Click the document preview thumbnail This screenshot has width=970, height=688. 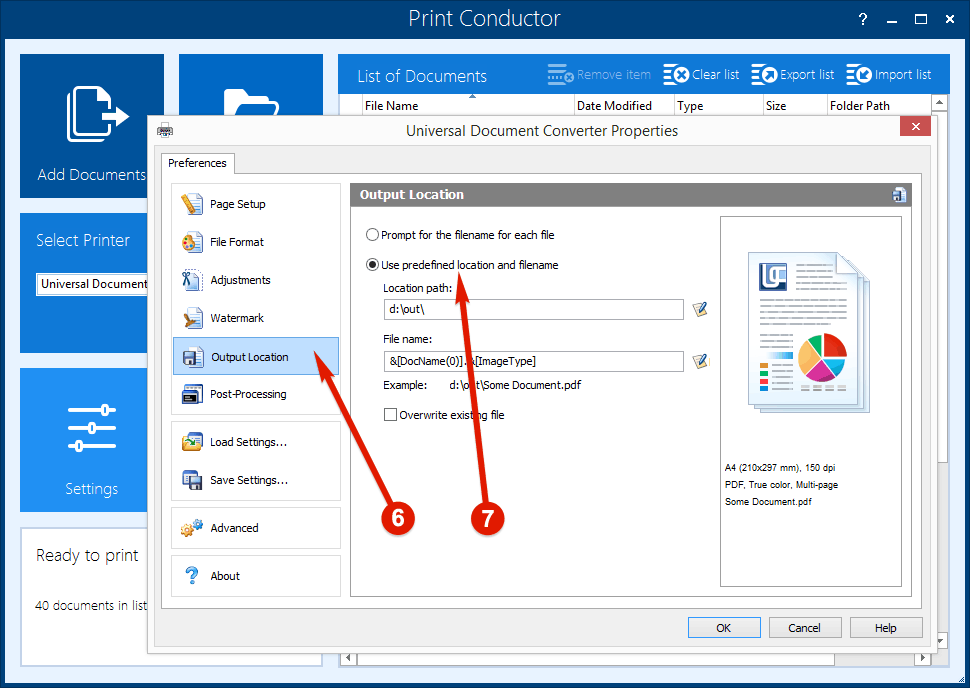[x=809, y=332]
